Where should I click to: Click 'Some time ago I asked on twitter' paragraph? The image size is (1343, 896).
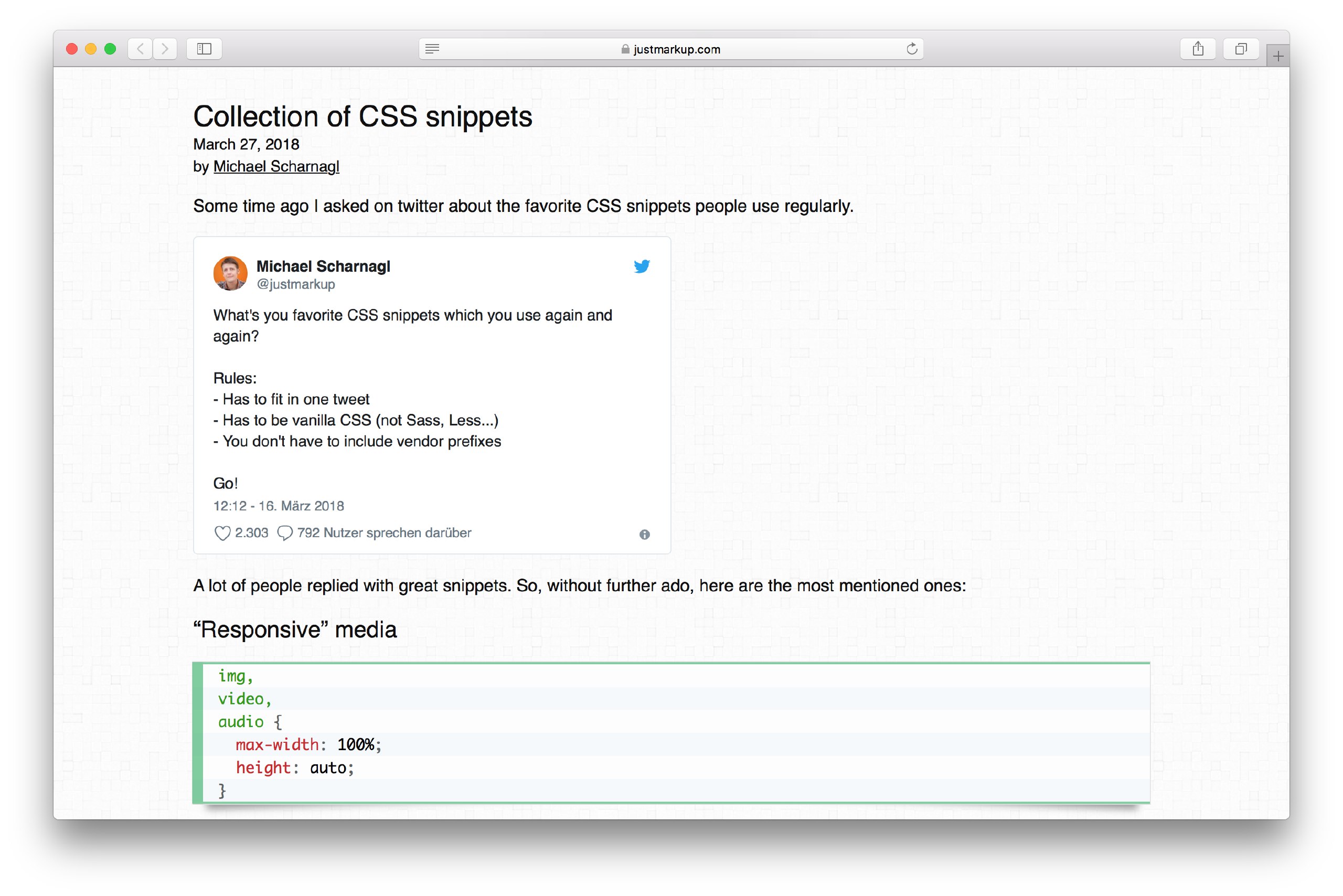(x=523, y=206)
